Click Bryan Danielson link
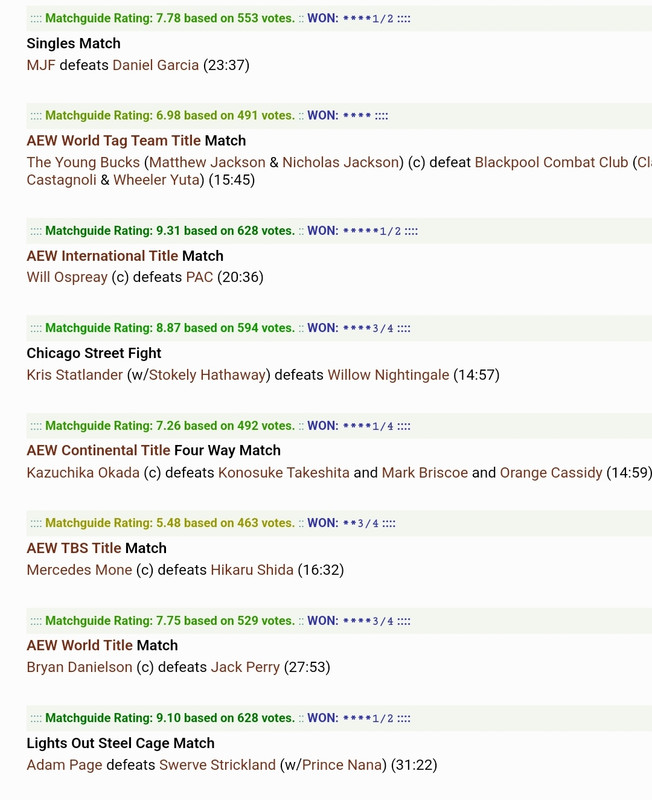652x800 pixels. pyautogui.click(x=79, y=667)
